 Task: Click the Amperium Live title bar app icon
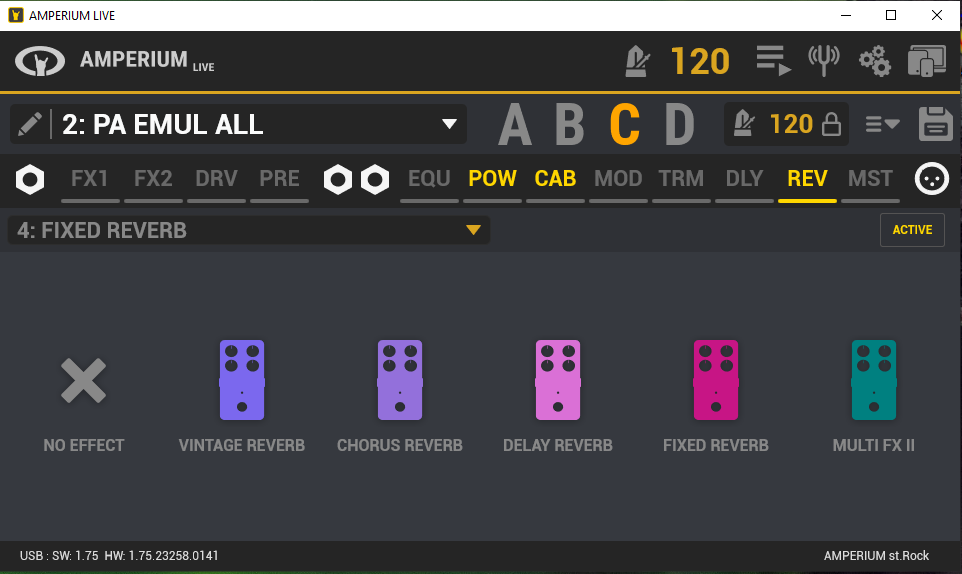pos(16,15)
